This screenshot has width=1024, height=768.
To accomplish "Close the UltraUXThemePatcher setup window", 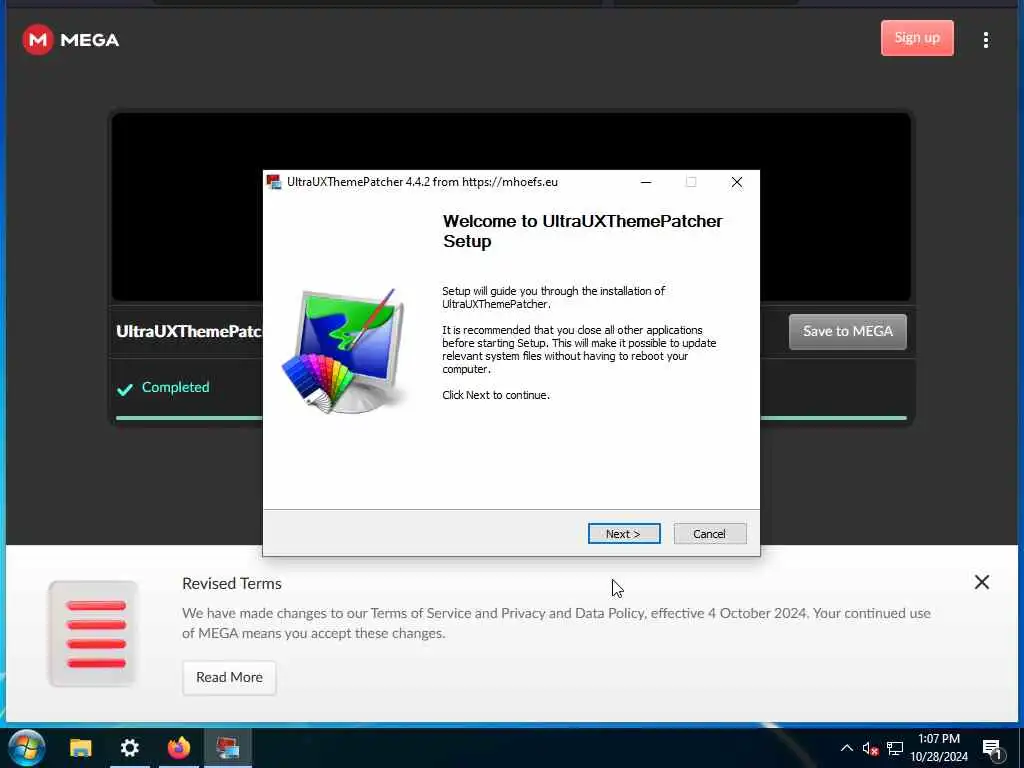I will click(737, 182).
